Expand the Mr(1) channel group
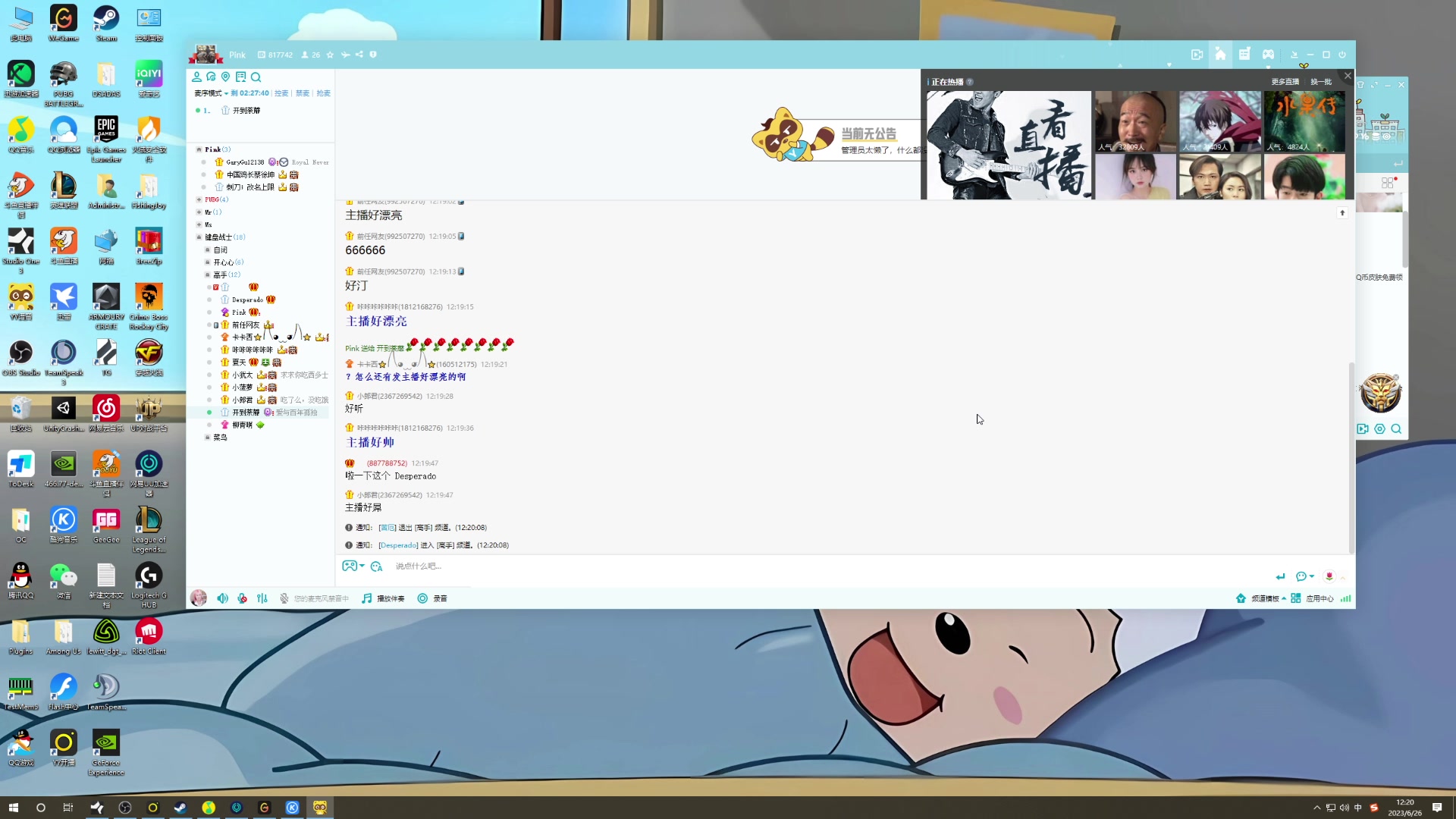Screen dimensions: 1456x819 [199, 212]
